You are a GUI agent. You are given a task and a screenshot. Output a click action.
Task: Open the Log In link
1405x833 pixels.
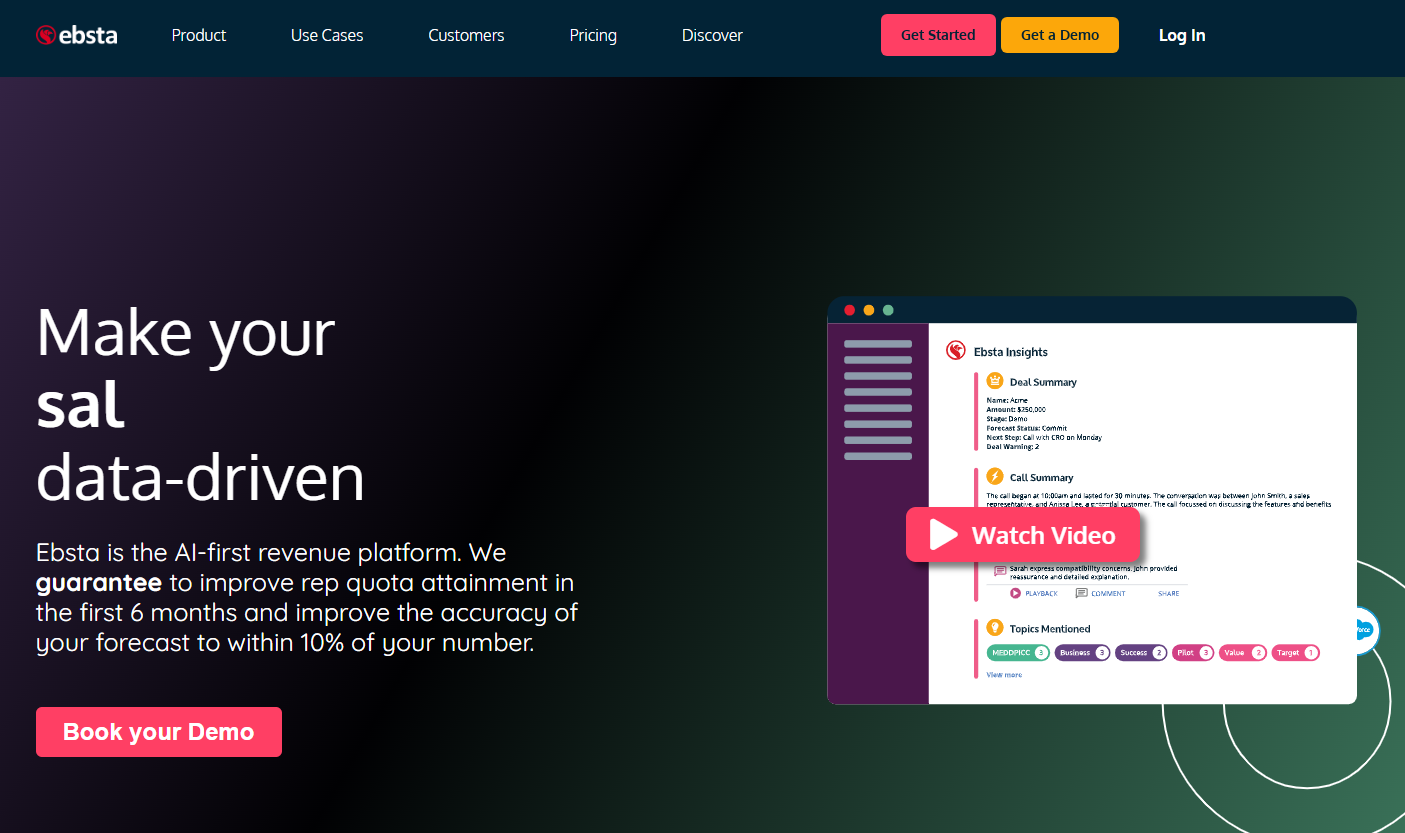point(1182,35)
